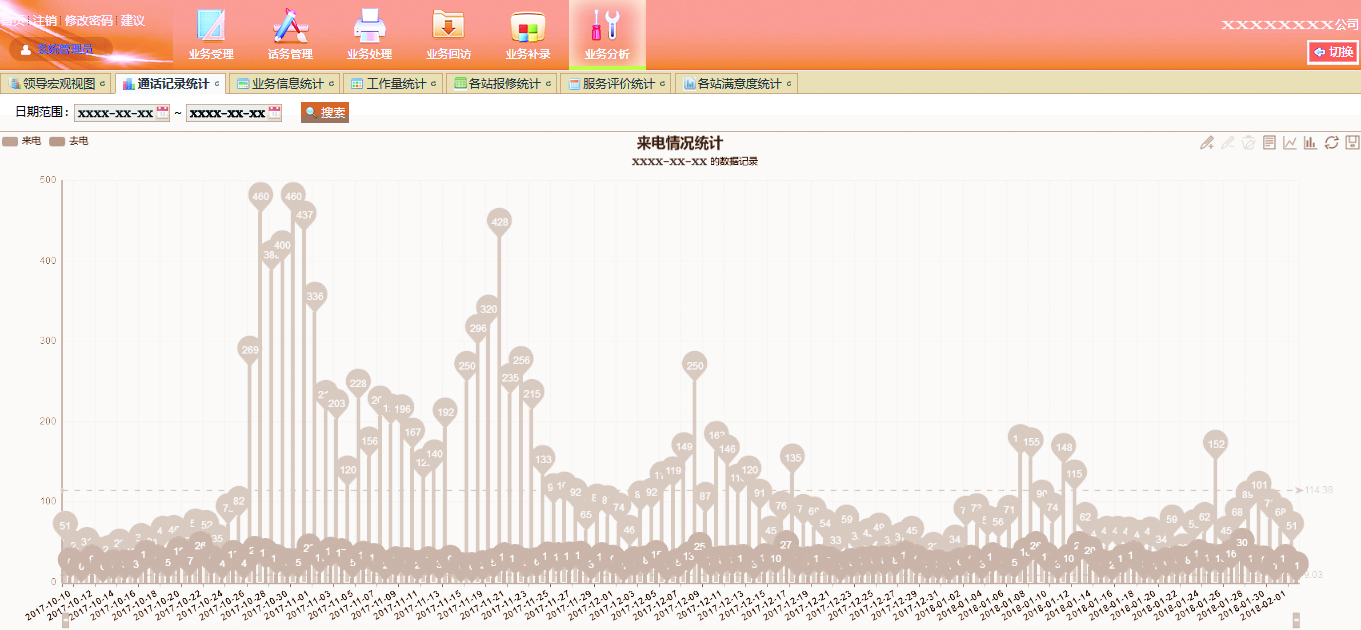The height and width of the screenshot is (630, 1361).
Task: Switch to 业务信息统计 tab
Action: [x=285, y=84]
